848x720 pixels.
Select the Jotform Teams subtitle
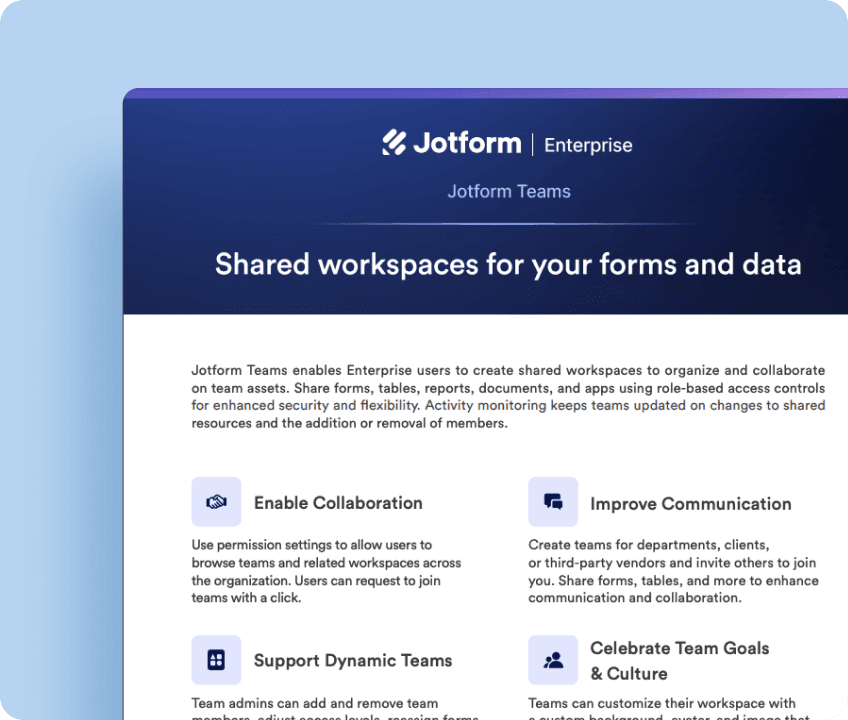click(509, 191)
